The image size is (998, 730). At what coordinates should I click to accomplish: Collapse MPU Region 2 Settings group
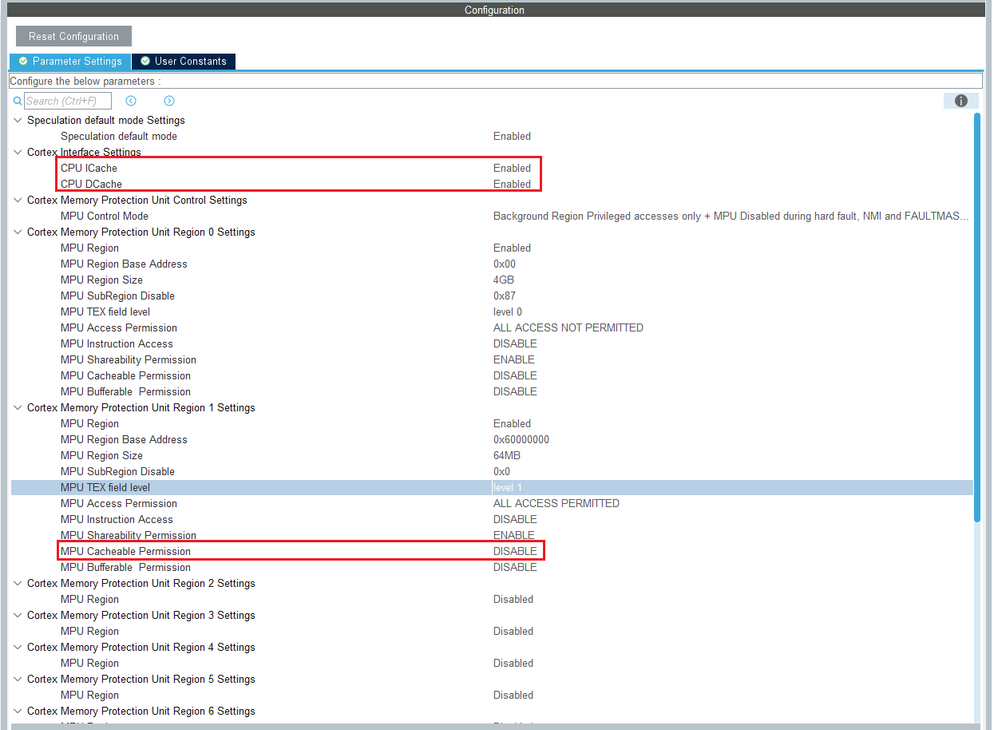click(18, 583)
